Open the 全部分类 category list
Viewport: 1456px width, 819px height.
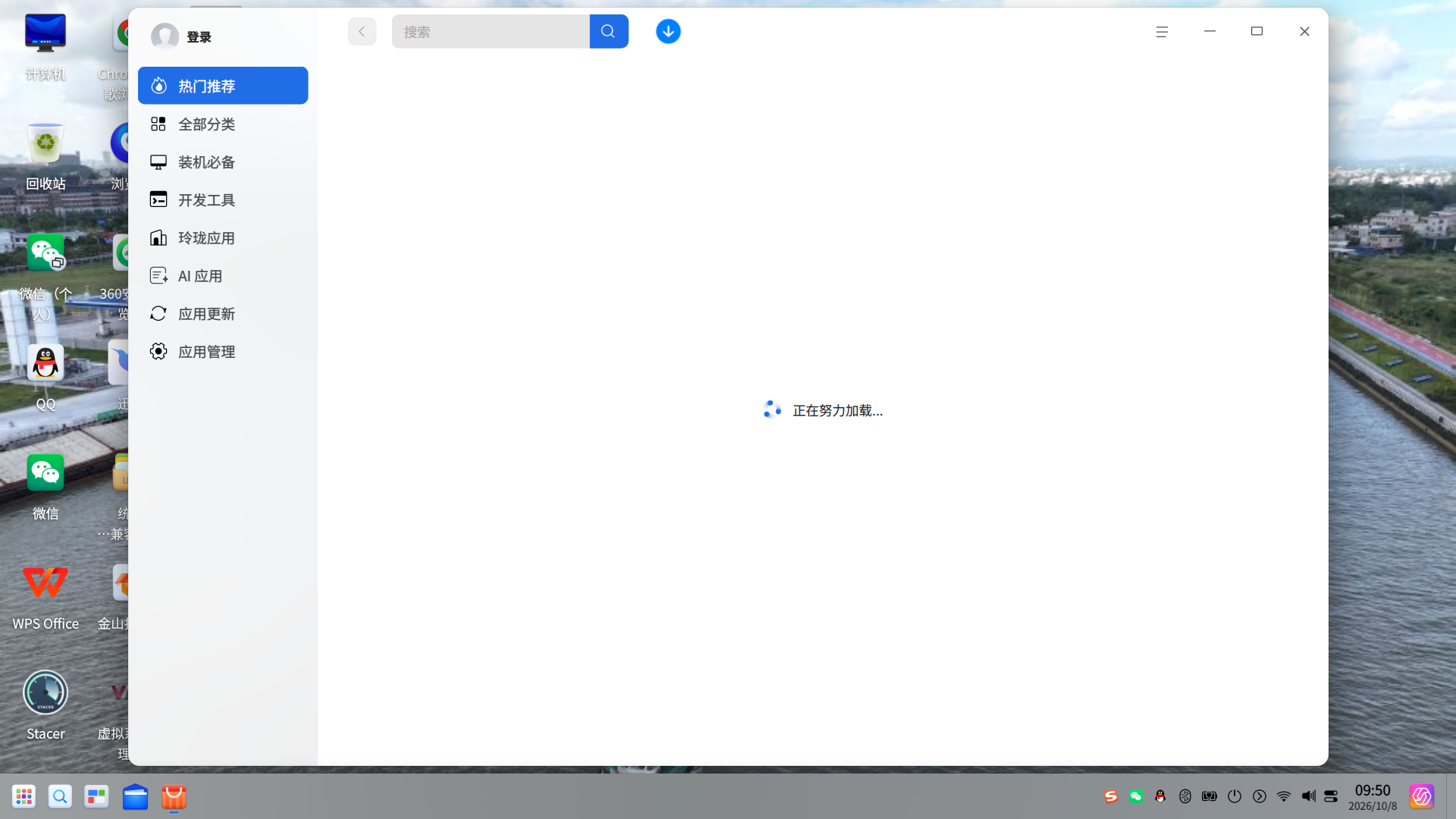(x=223, y=124)
